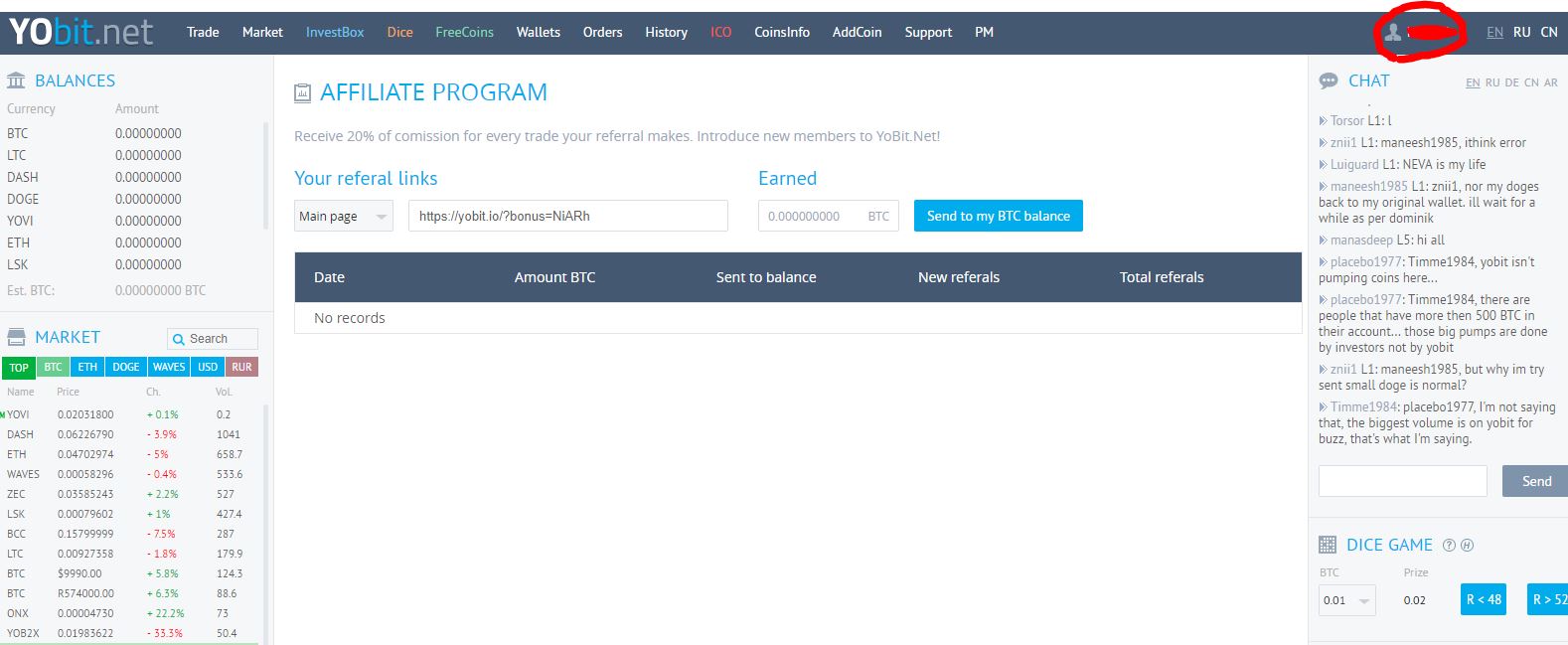Click the magnifier icon in market search

pos(179,339)
